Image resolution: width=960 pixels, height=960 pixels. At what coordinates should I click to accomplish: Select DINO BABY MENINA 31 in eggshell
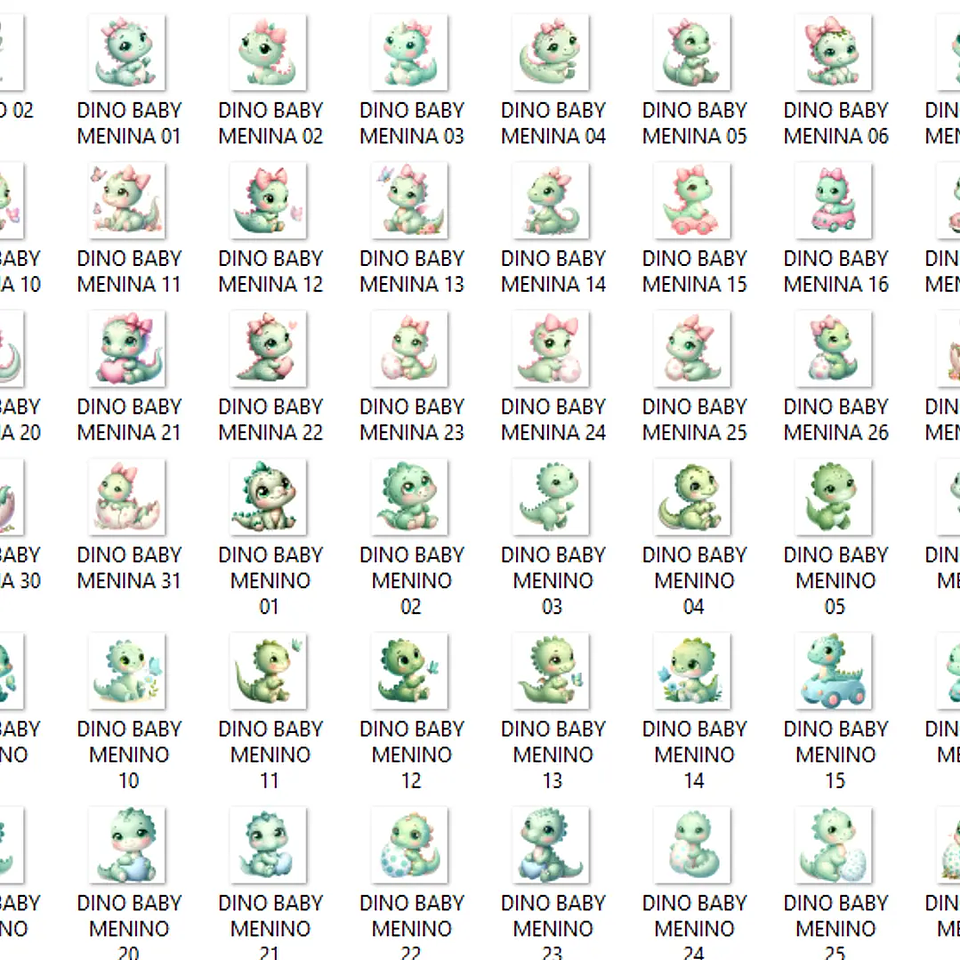(129, 497)
